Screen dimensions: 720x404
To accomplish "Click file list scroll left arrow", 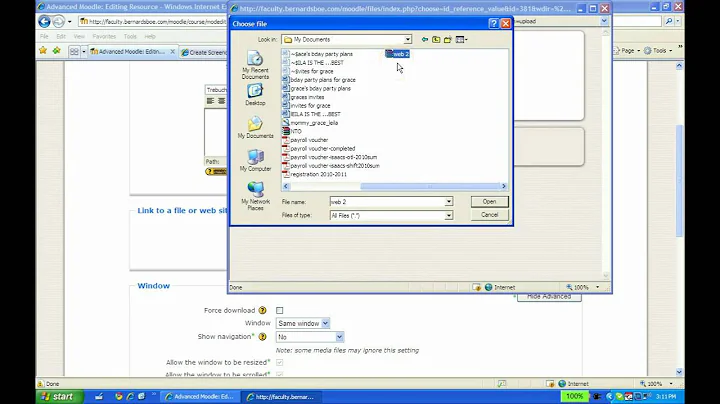I will (286, 186).
